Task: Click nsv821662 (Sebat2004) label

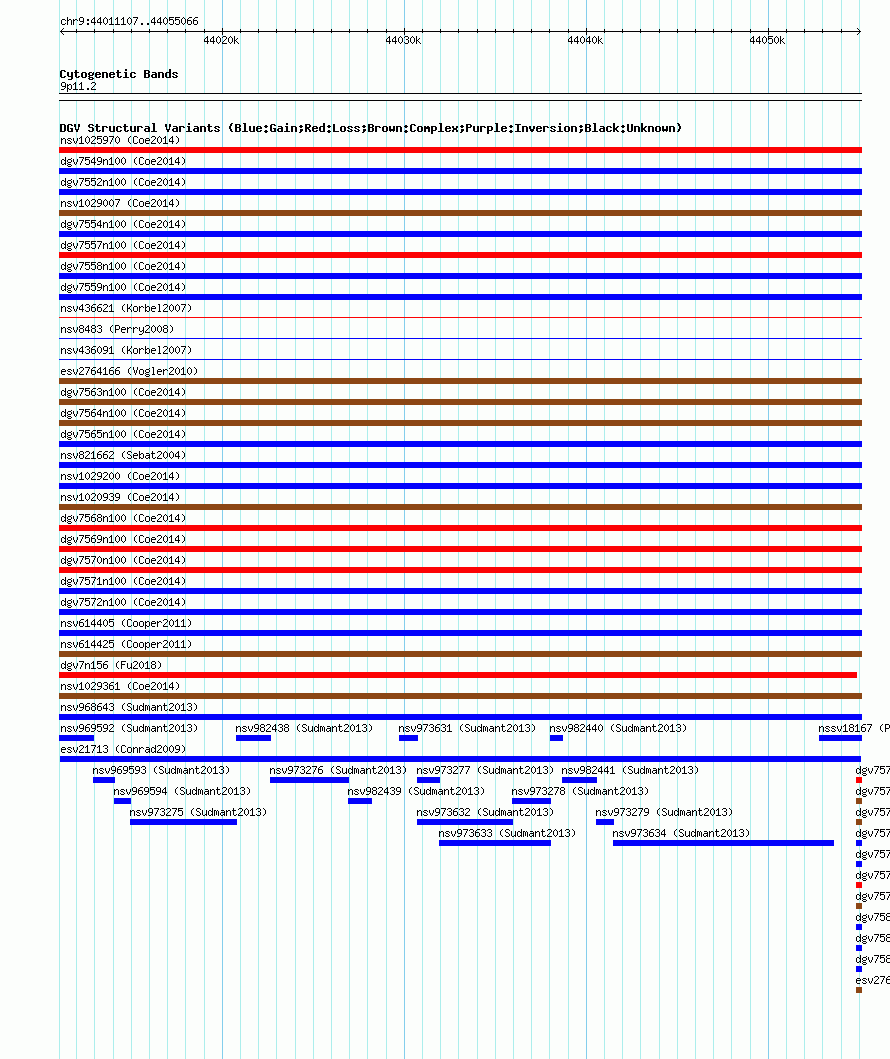Action: (123, 455)
